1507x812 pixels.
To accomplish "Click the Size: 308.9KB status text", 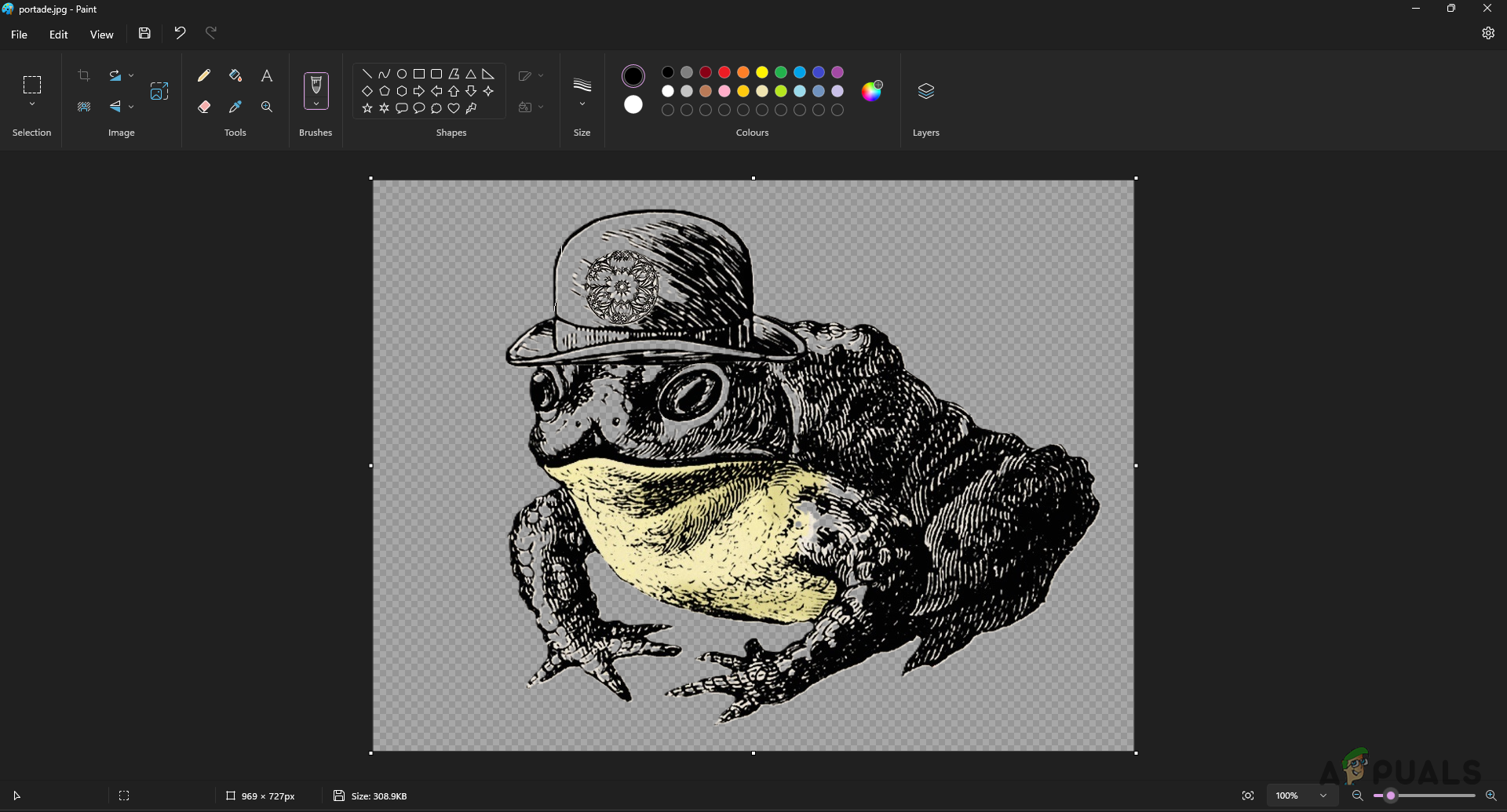I will tap(379, 796).
